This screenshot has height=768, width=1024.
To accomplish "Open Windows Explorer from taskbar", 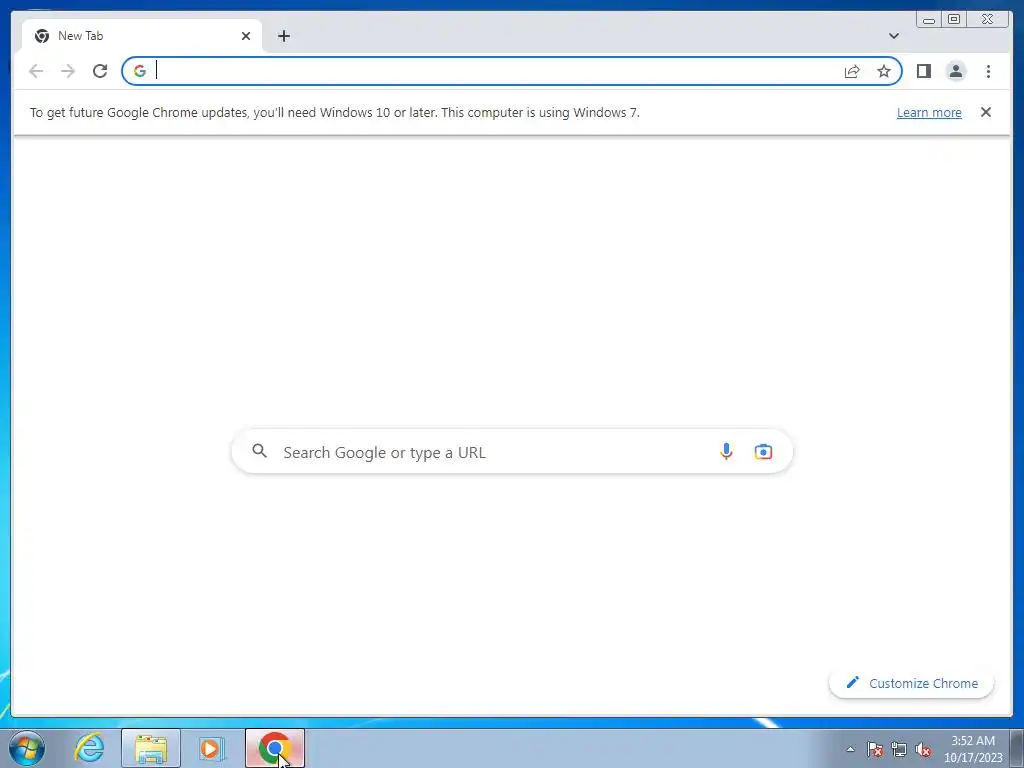I will coord(150,748).
